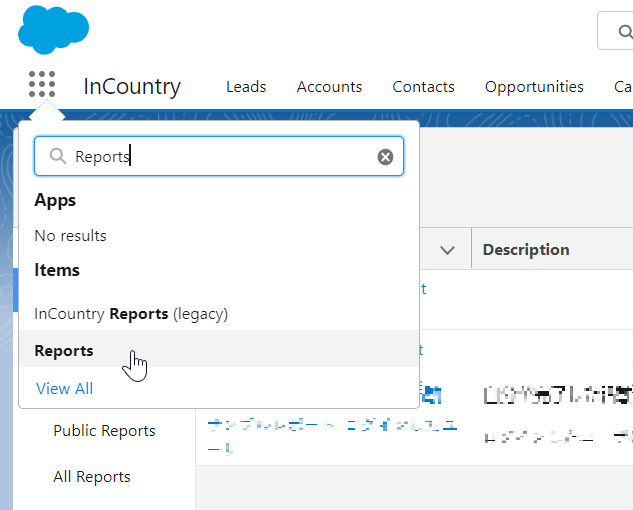Click the global search box at top

[x=615, y=30]
